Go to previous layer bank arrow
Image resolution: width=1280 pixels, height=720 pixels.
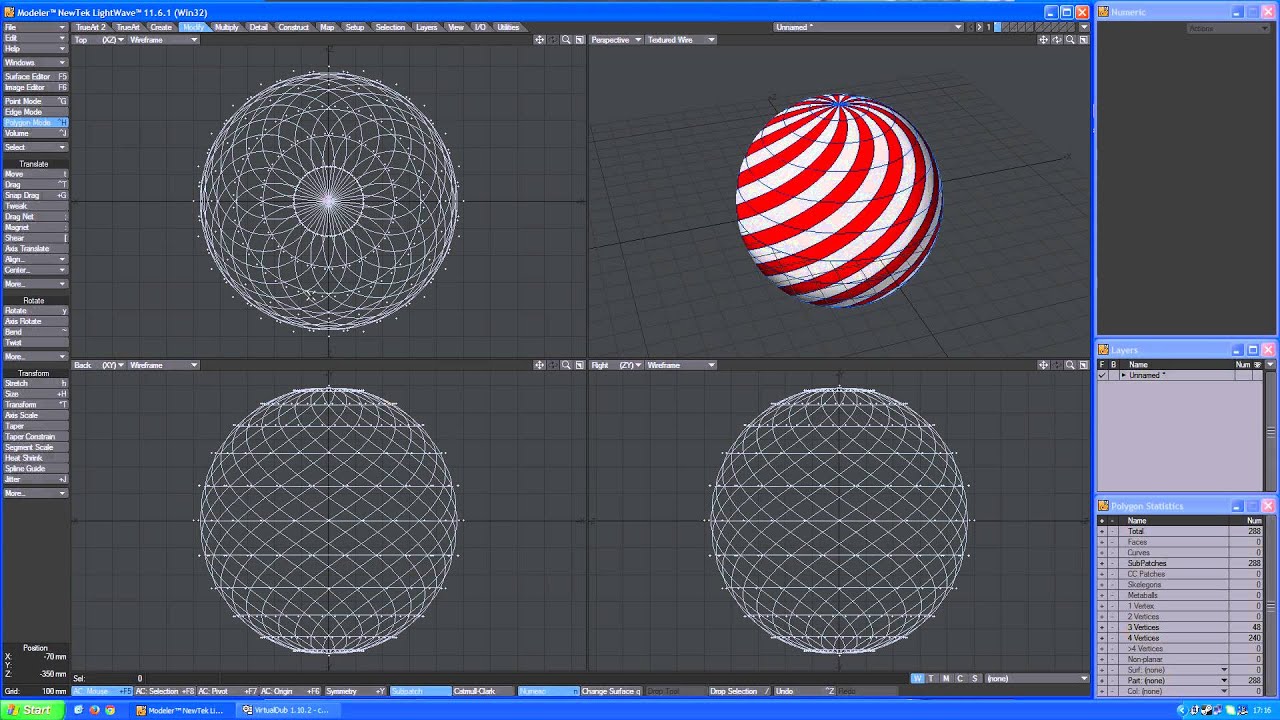970,27
